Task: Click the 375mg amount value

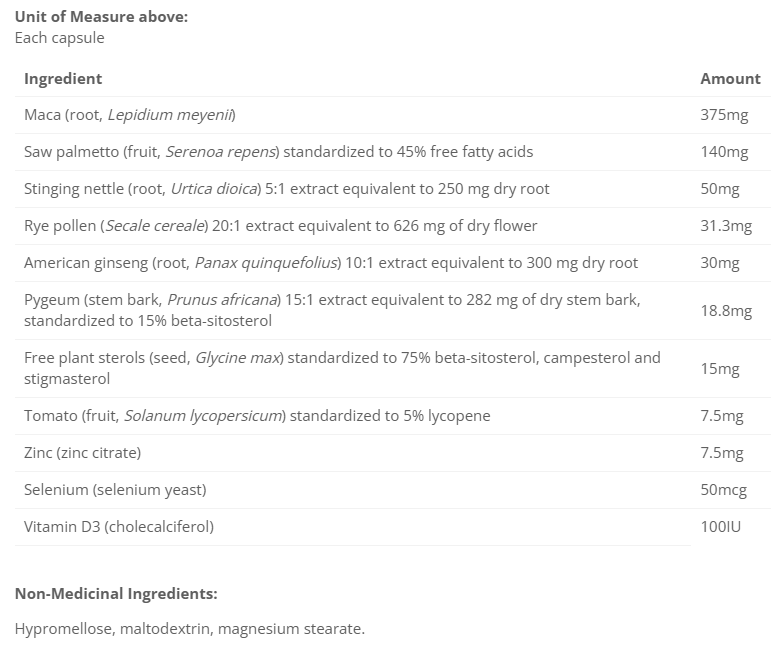Action: pyautogui.click(x=724, y=115)
